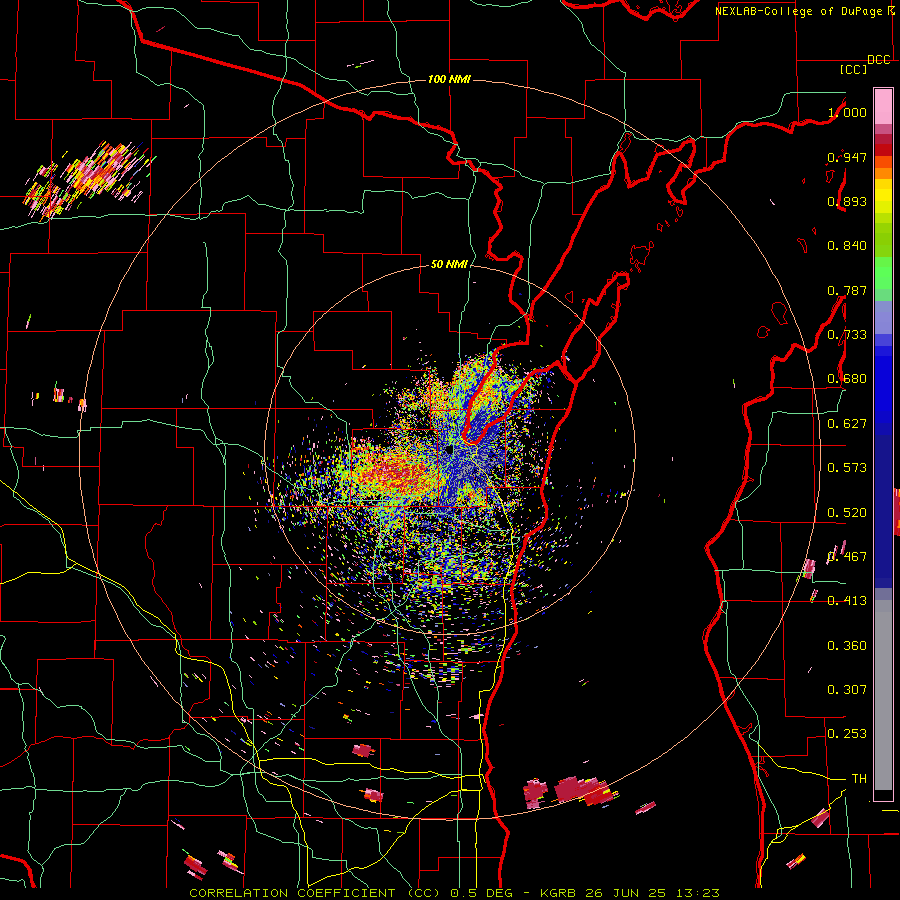Pick the gray band on color scale
This screenshot has width=900, height=900.
click(x=883, y=695)
